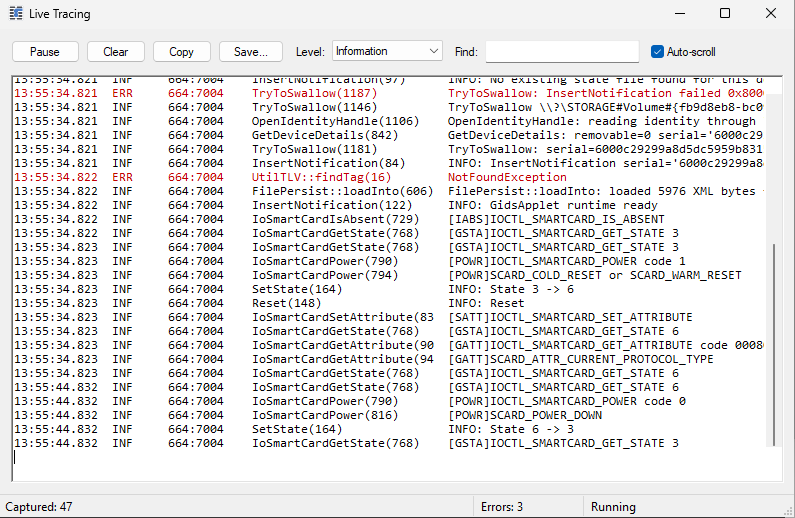Select the InsertNotification(122) entry
This screenshot has height=518, width=795.
pyautogui.click(x=388, y=205)
